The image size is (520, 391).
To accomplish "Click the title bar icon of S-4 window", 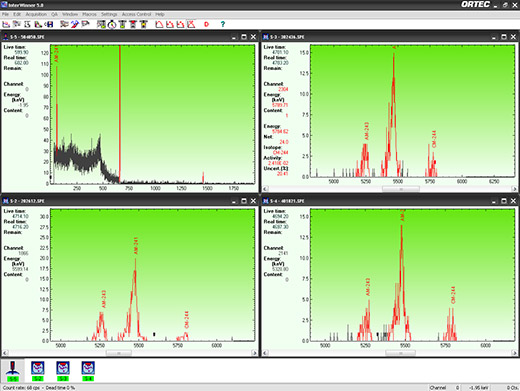I will pyautogui.click(x=266, y=201).
